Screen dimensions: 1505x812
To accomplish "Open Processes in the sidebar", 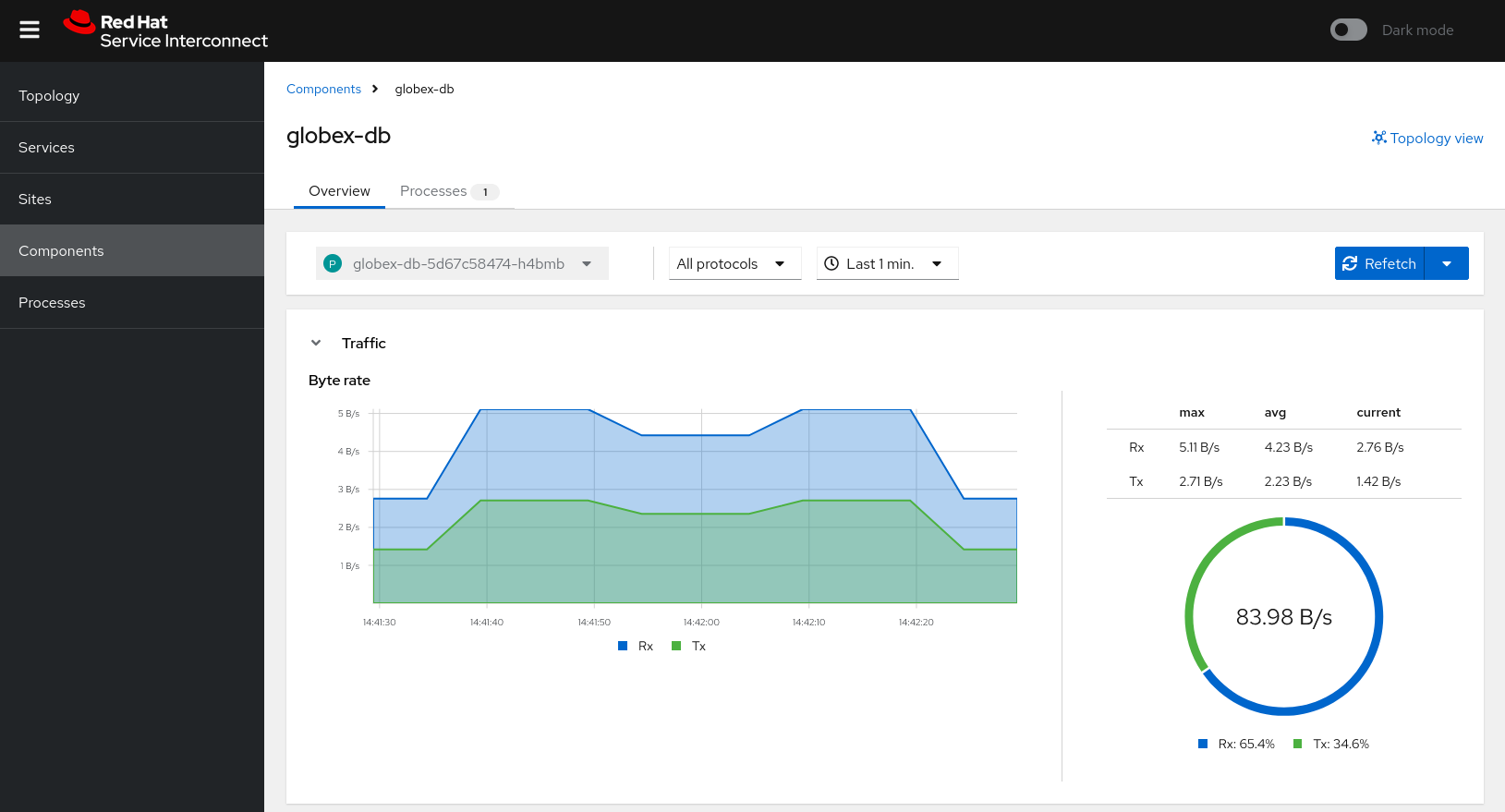I will [132, 303].
